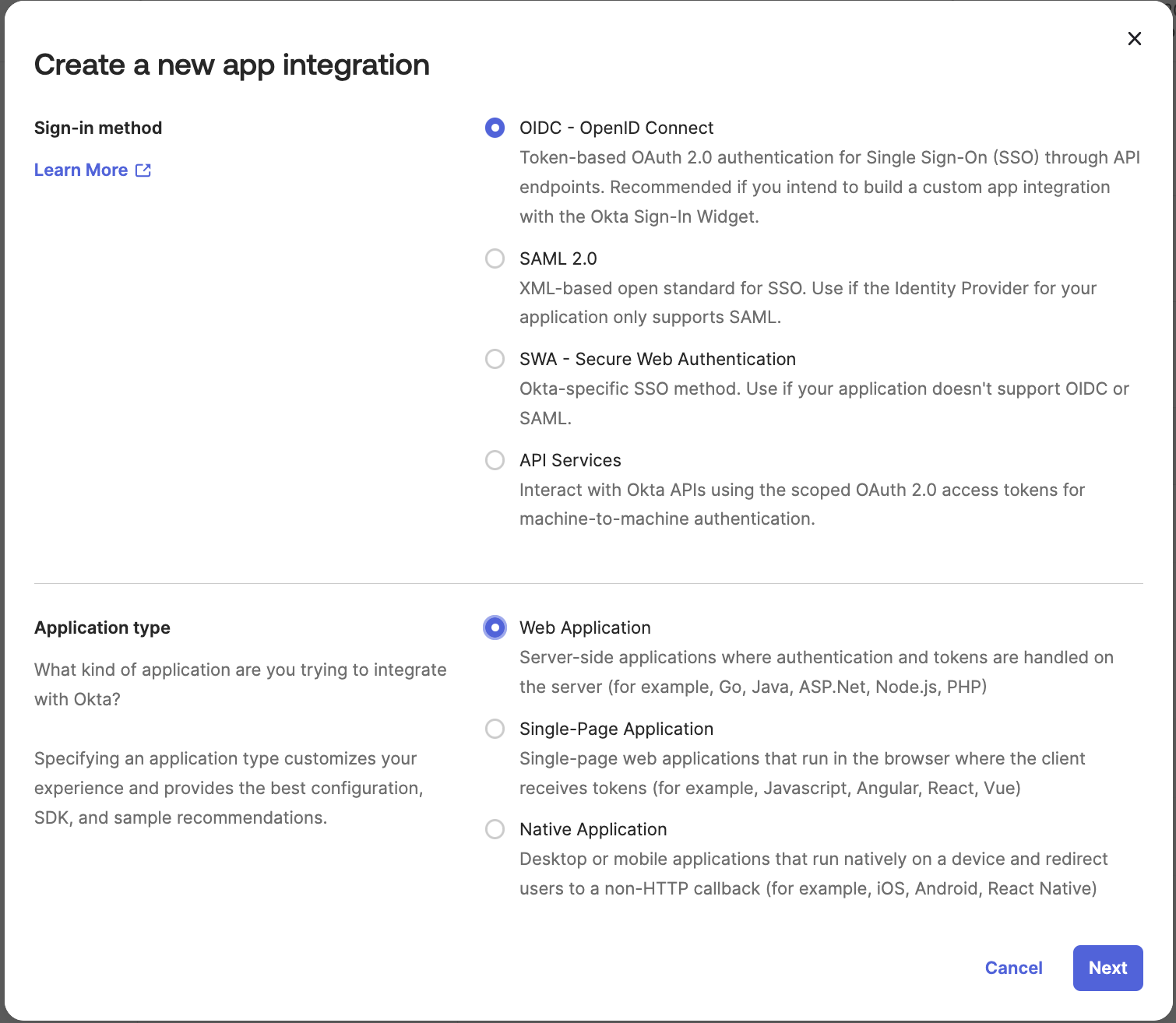This screenshot has width=1176, height=1023.
Task: Select the SAML 2.0 sign-in method
Action: click(x=495, y=258)
